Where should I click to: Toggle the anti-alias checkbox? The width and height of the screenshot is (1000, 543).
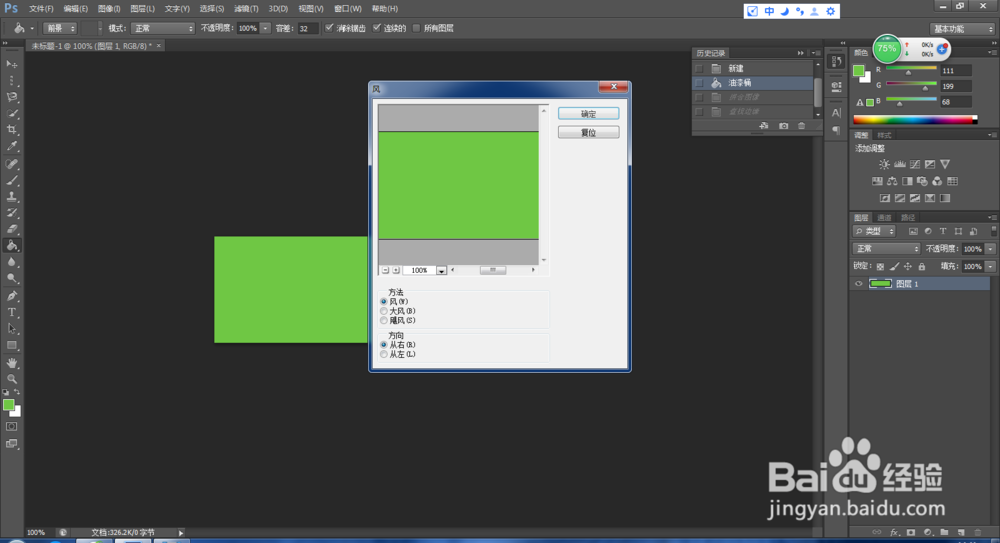(329, 28)
